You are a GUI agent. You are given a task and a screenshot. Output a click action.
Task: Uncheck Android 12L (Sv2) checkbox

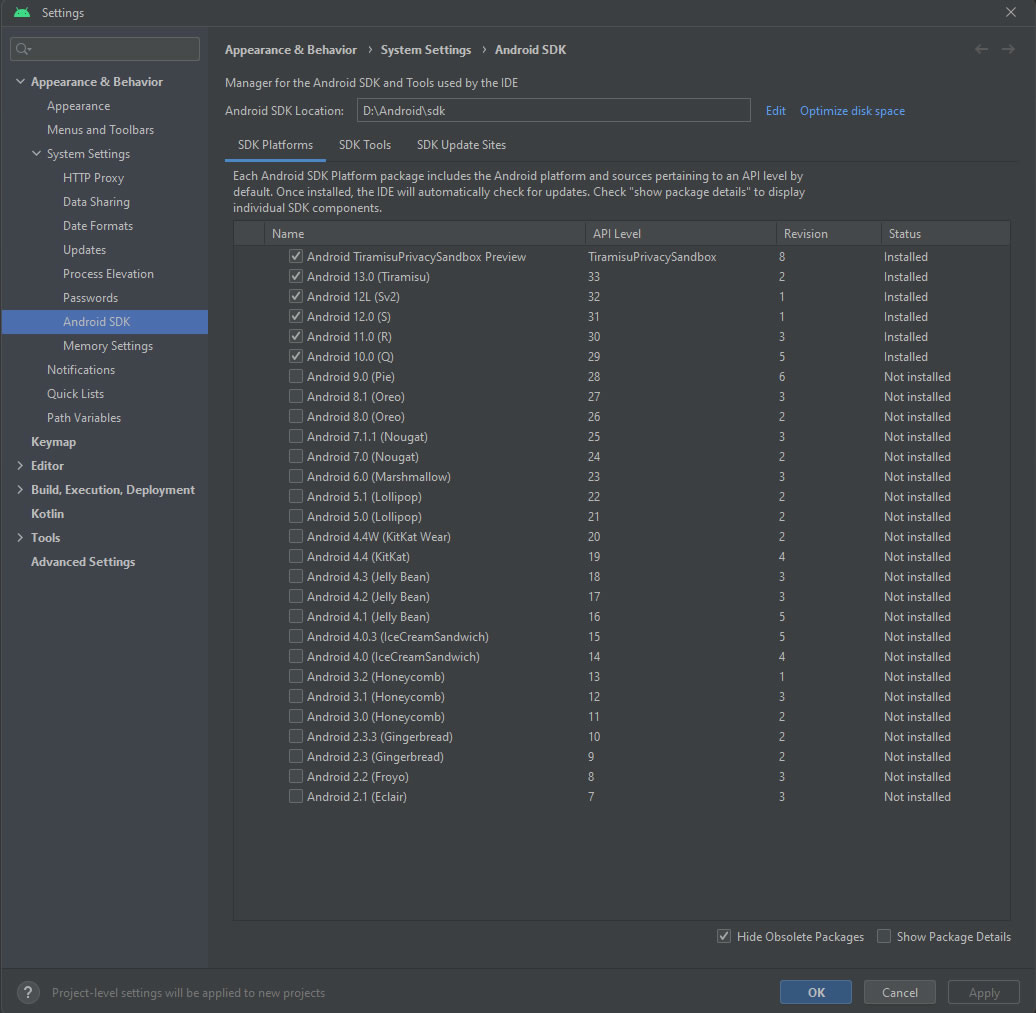296,296
